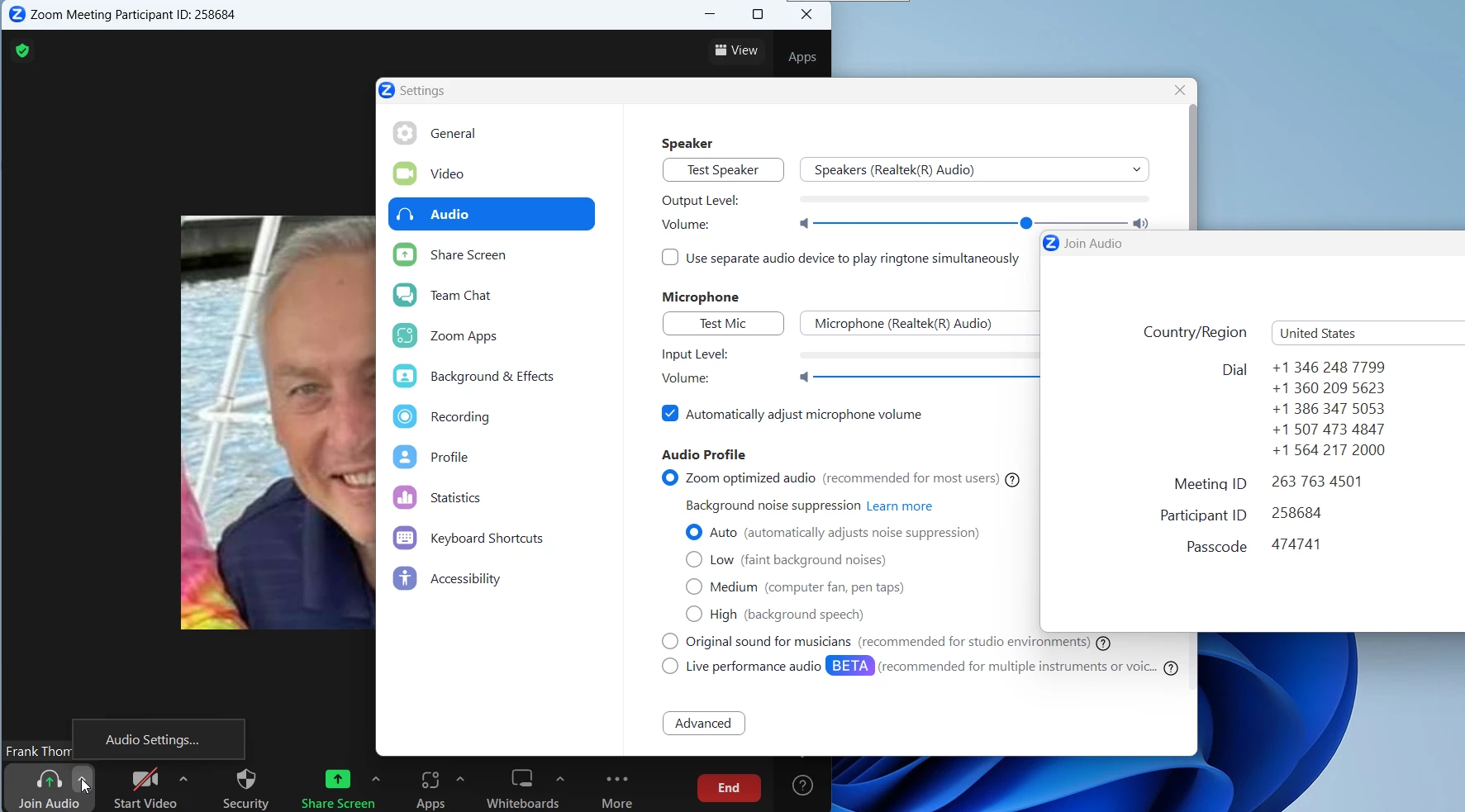Expand the Speakers (Realtek(R) Audio) dropdown
Image resolution: width=1465 pixels, height=812 pixels.
[x=975, y=170]
